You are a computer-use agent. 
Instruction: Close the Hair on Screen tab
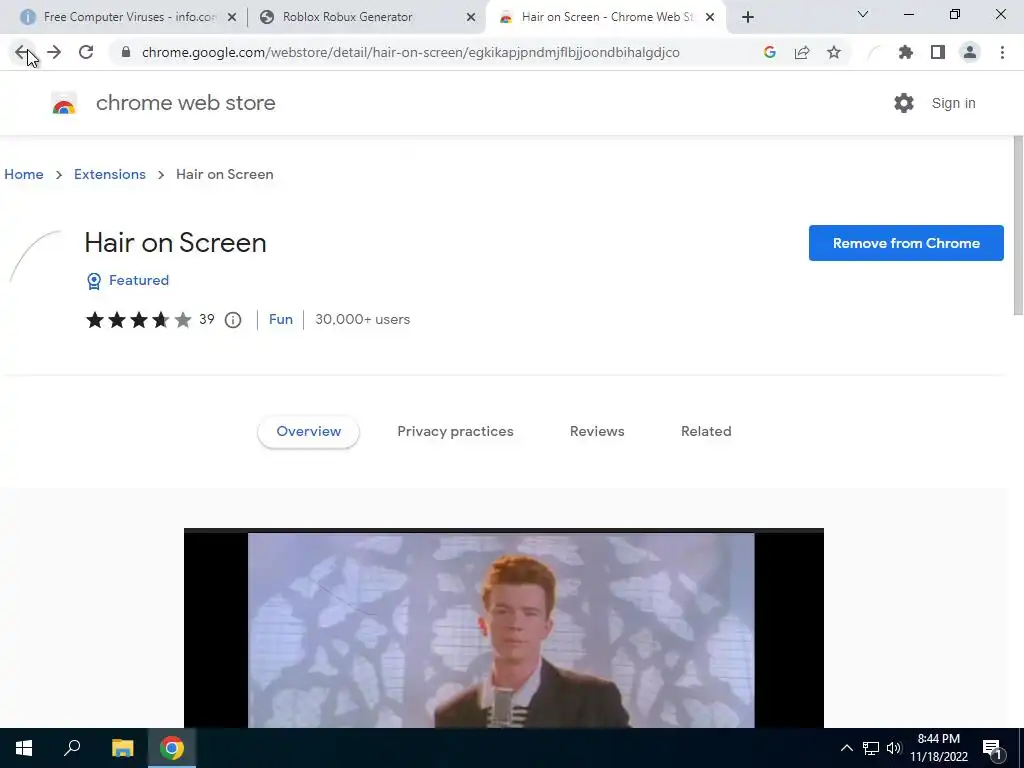tap(711, 17)
